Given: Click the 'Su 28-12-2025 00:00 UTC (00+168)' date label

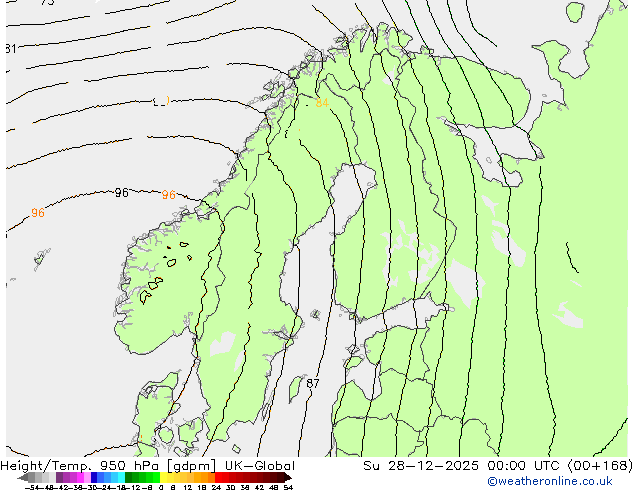Looking at the screenshot, I should (x=498, y=466).
